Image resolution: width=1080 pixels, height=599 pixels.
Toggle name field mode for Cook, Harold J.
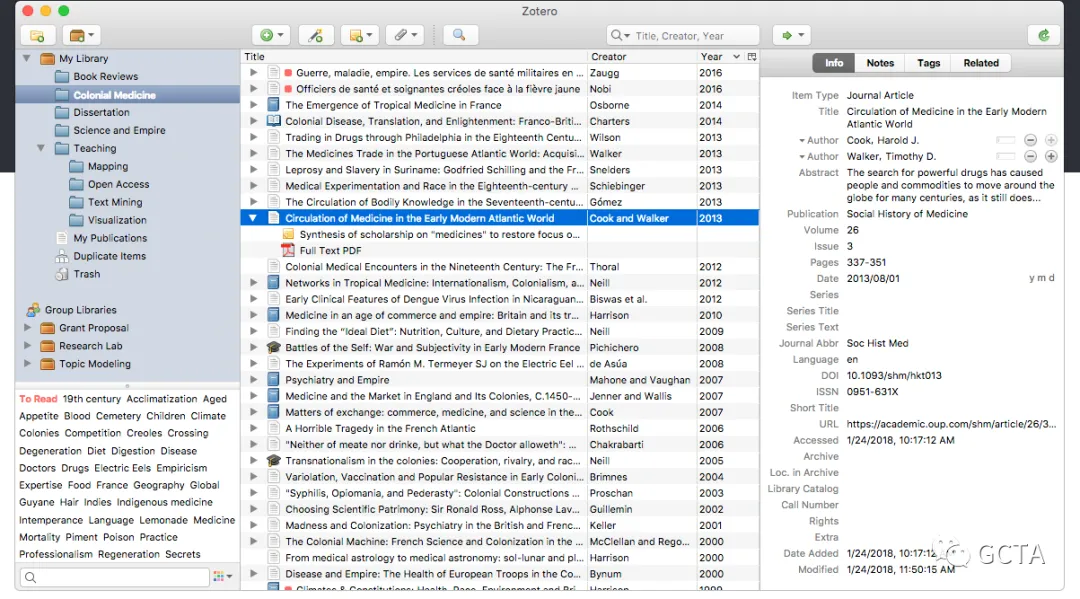pos(1006,140)
